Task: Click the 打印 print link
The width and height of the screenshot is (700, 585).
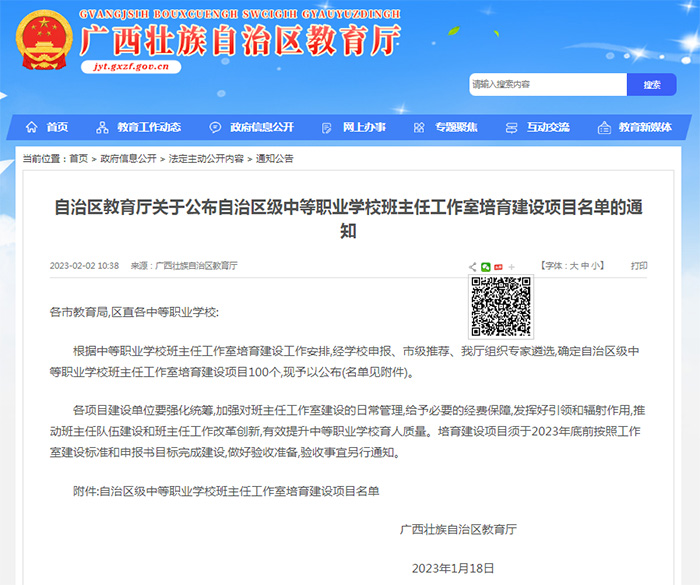Action: (639, 266)
